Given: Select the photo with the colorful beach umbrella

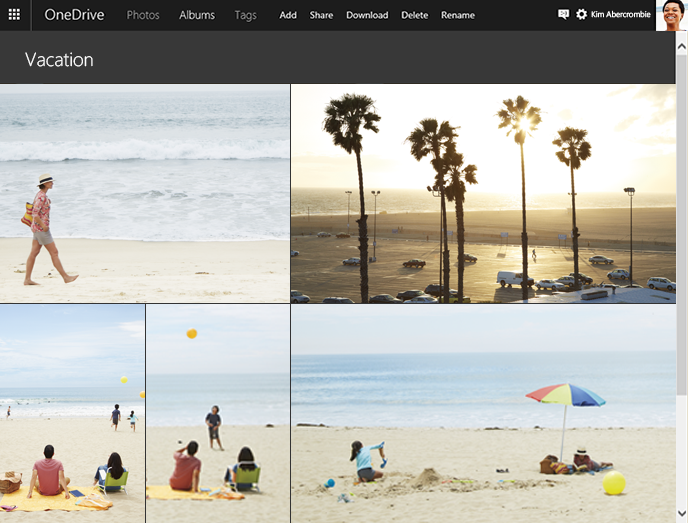Looking at the screenshot, I should 483,413.
